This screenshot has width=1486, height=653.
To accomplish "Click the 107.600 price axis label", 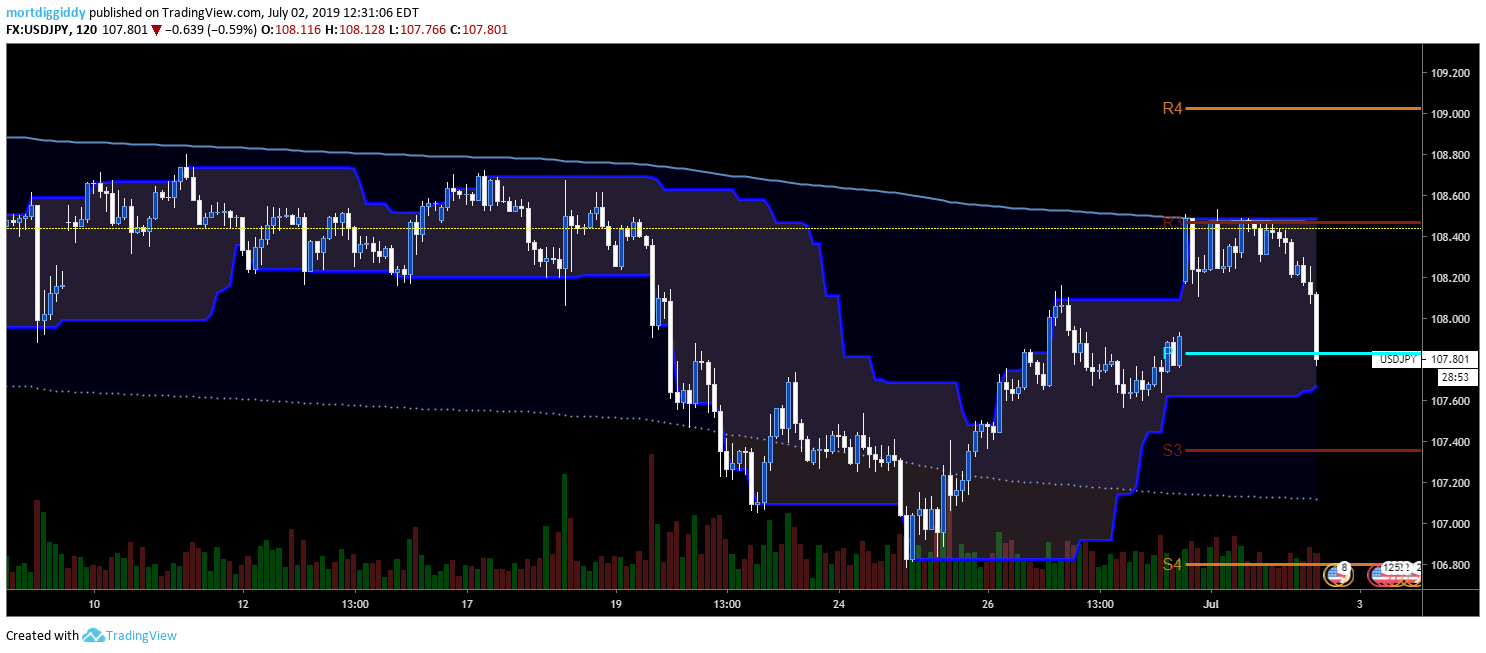I will click(x=1449, y=401).
